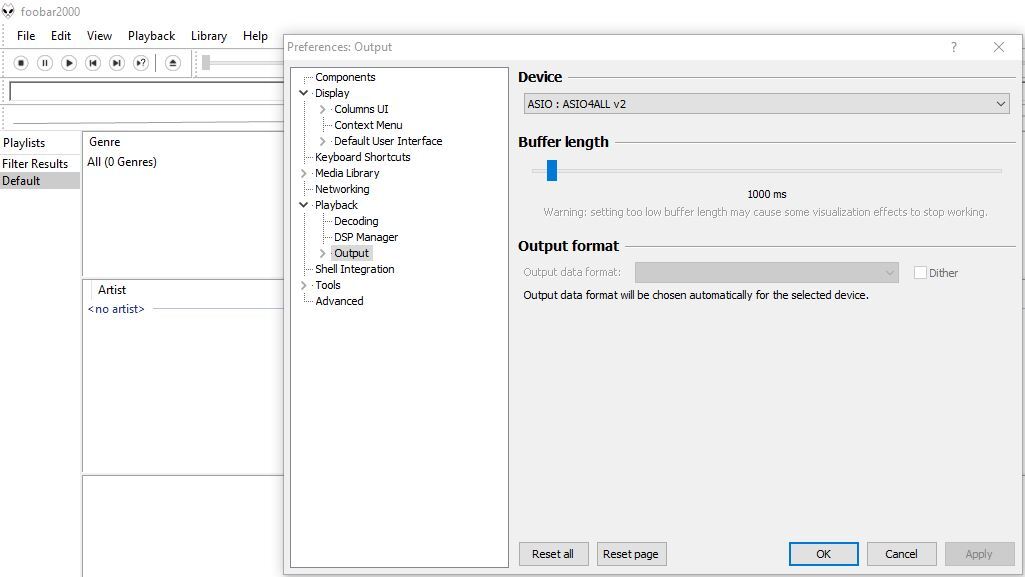1025x577 pixels.
Task: Select the Default playlist
Action: 40,181
